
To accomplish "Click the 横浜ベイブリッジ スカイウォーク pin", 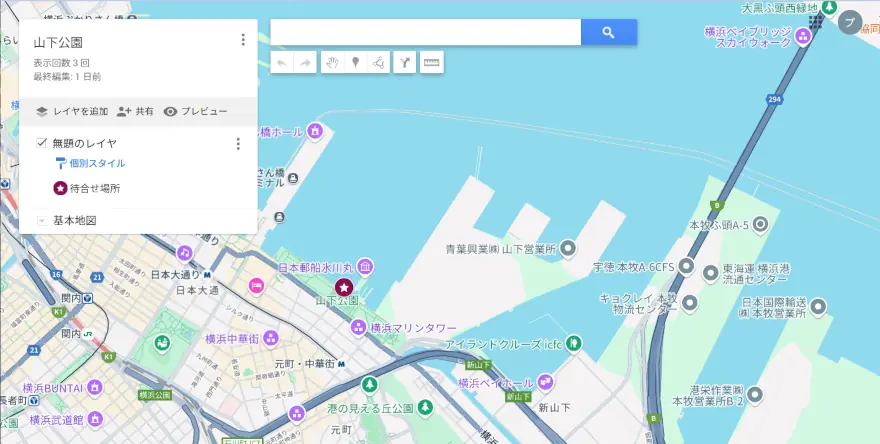I will tap(803, 38).
